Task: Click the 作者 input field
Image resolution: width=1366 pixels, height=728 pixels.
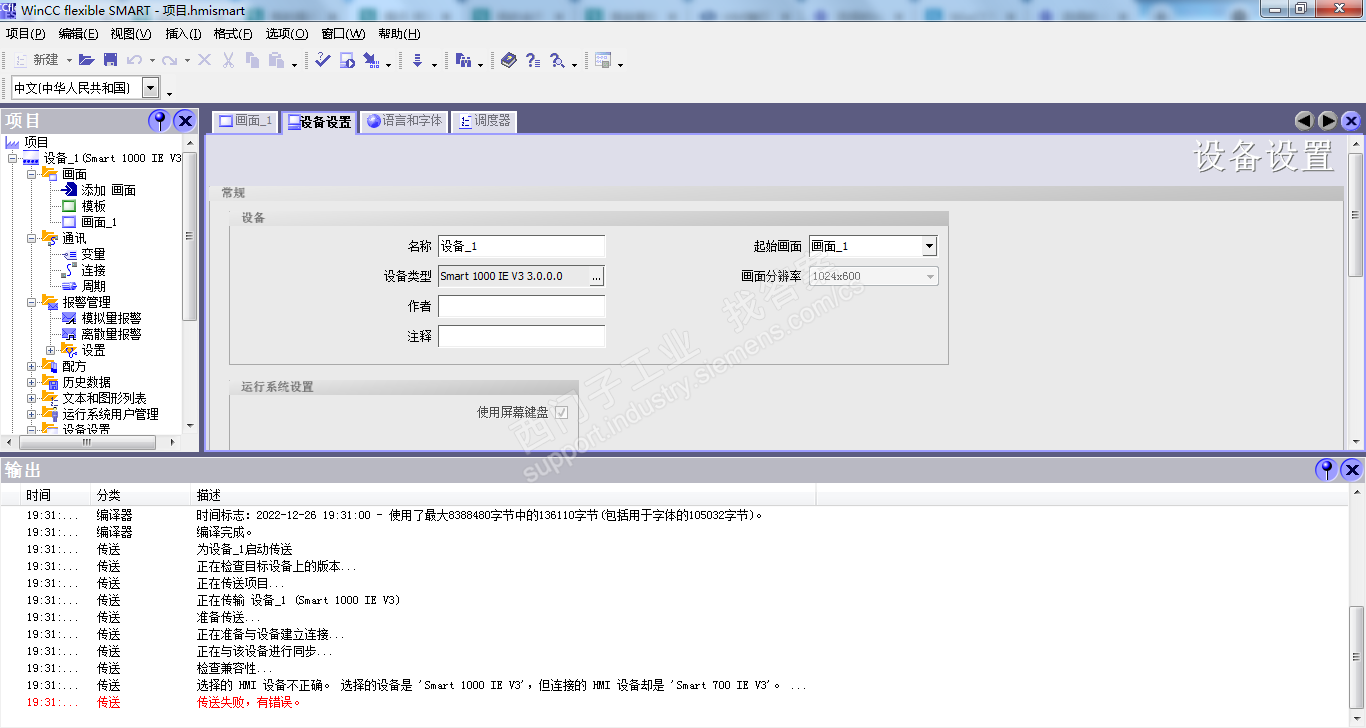Action: (521, 306)
